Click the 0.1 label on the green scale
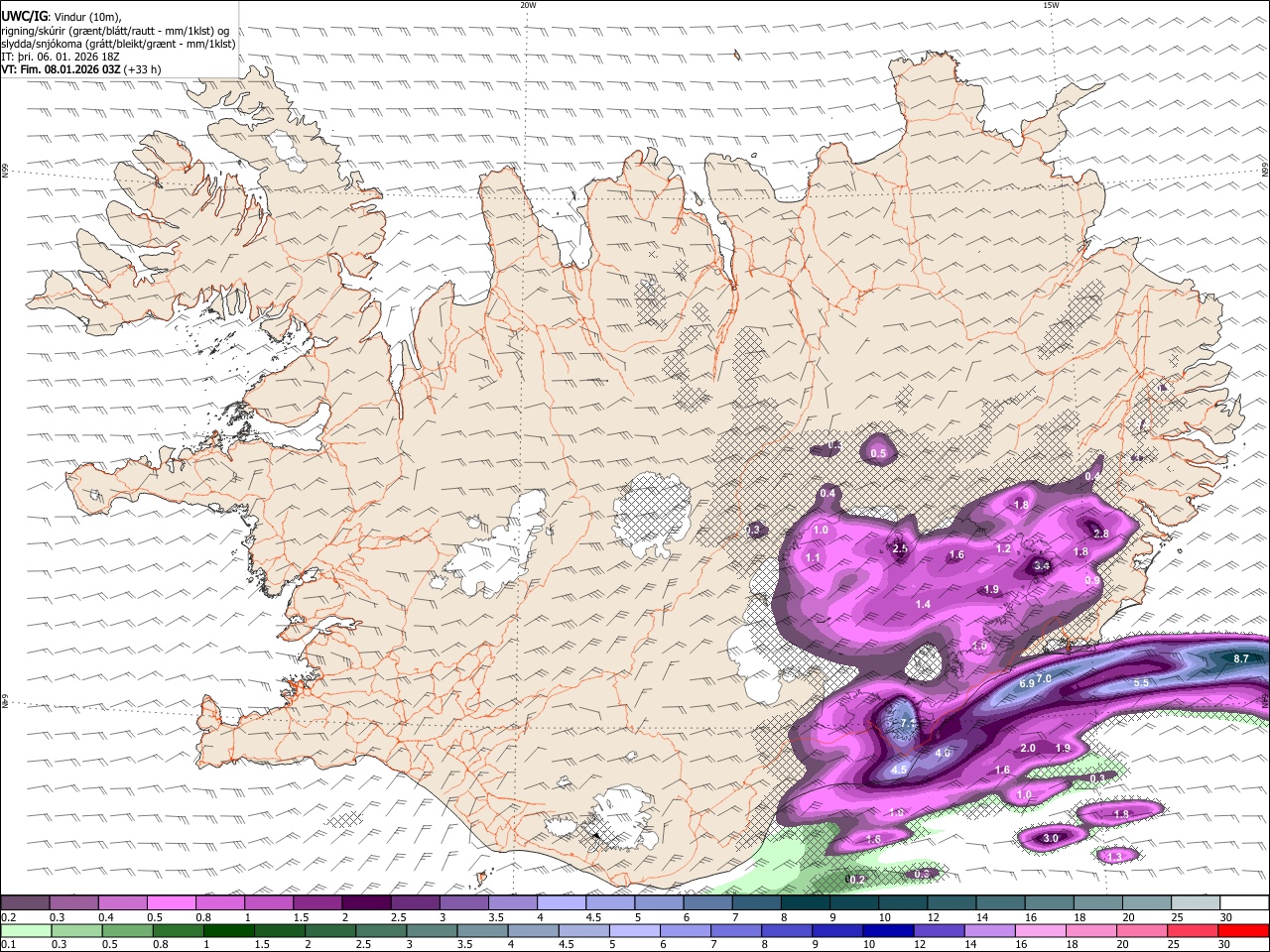This screenshot has width=1270, height=952. point(8,945)
